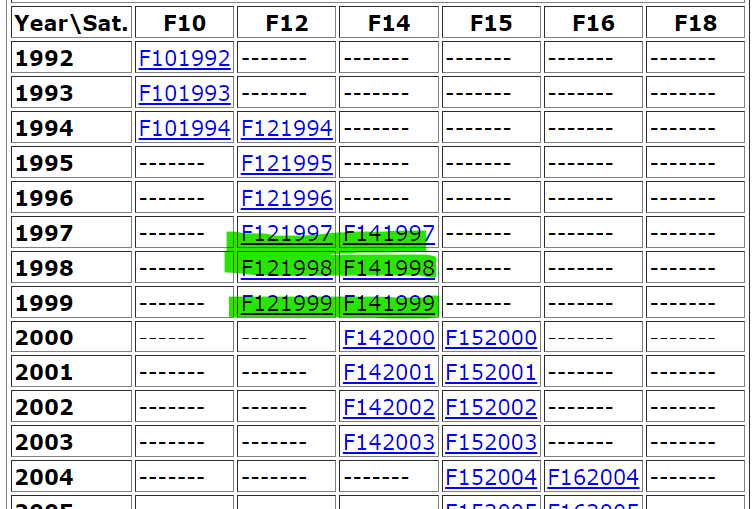Select the 1997 year row label
The height and width of the screenshot is (509, 754).
tap(72, 232)
